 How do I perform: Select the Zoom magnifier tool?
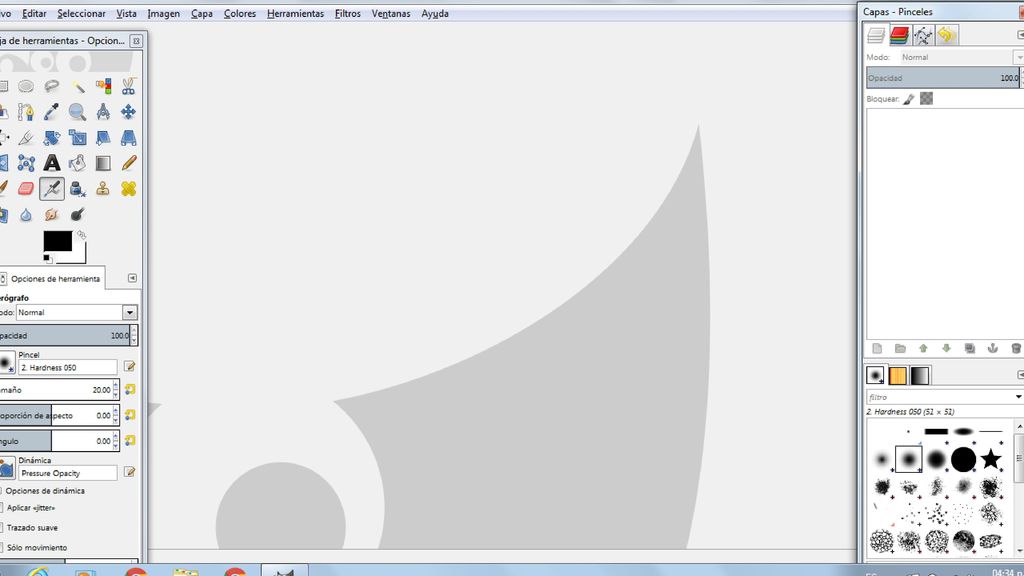coord(78,112)
